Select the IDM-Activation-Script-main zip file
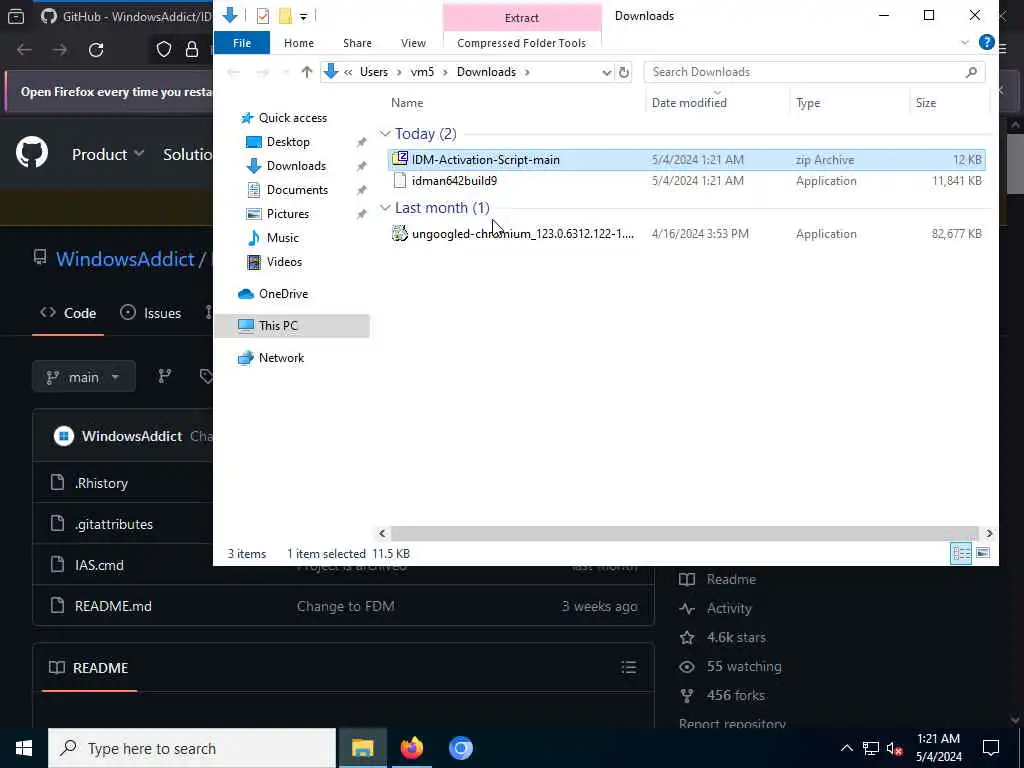Viewport: 1024px width, 768px height. (x=686, y=159)
